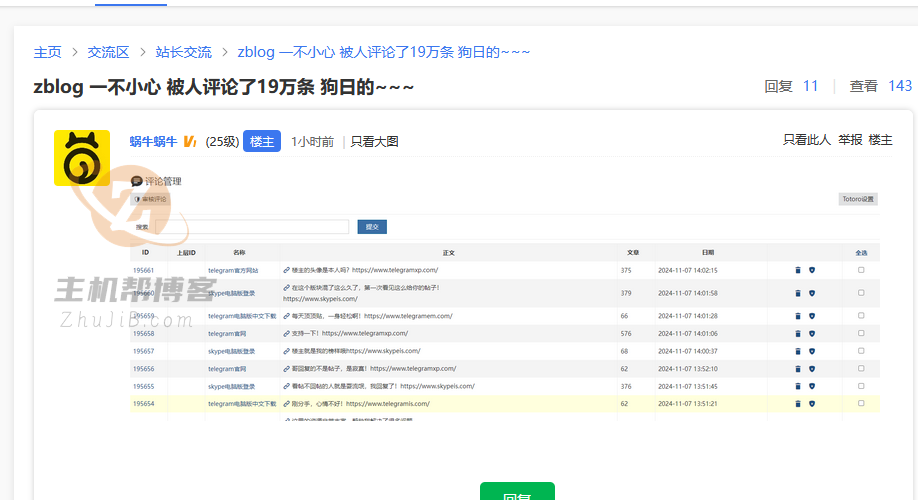The height and width of the screenshot is (500, 918).
Task: Delete comment 195655 with its trash icon
Action: [797, 386]
